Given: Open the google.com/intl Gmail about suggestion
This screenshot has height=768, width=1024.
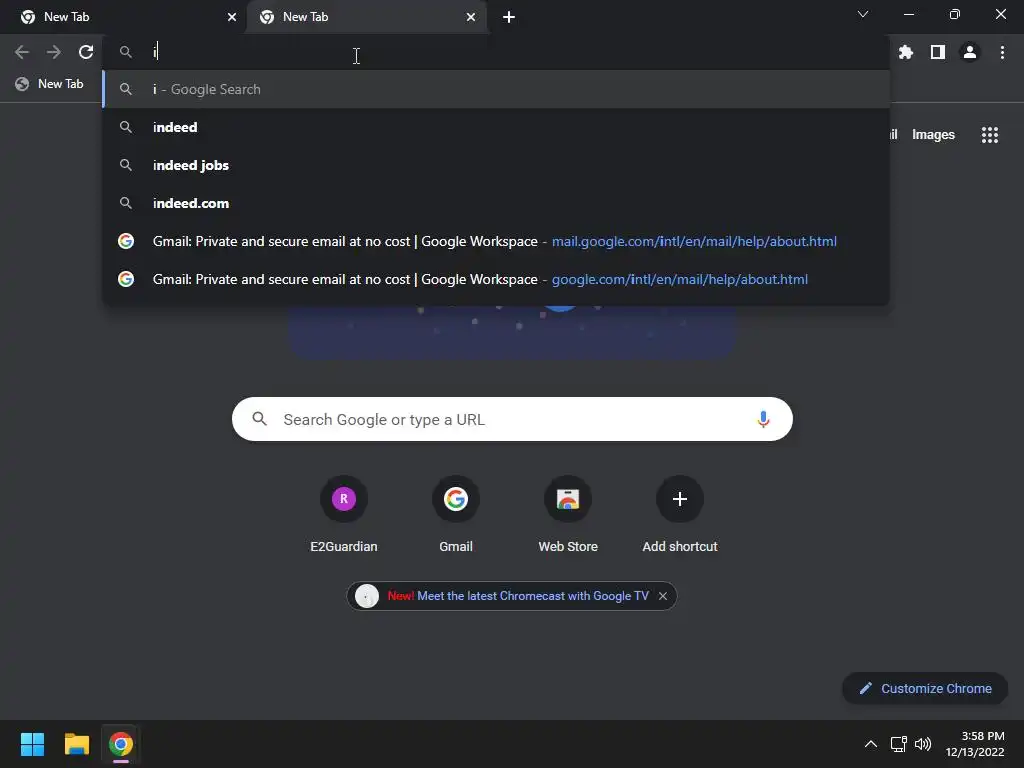Looking at the screenshot, I should point(496,279).
